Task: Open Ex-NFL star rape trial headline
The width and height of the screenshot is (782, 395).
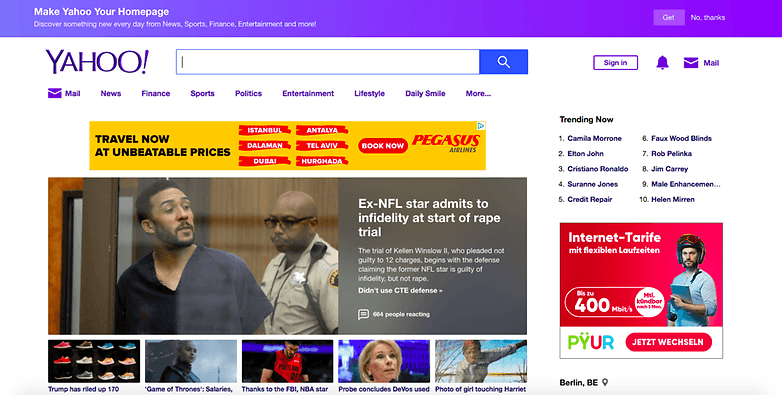Action: tap(429, 218)
